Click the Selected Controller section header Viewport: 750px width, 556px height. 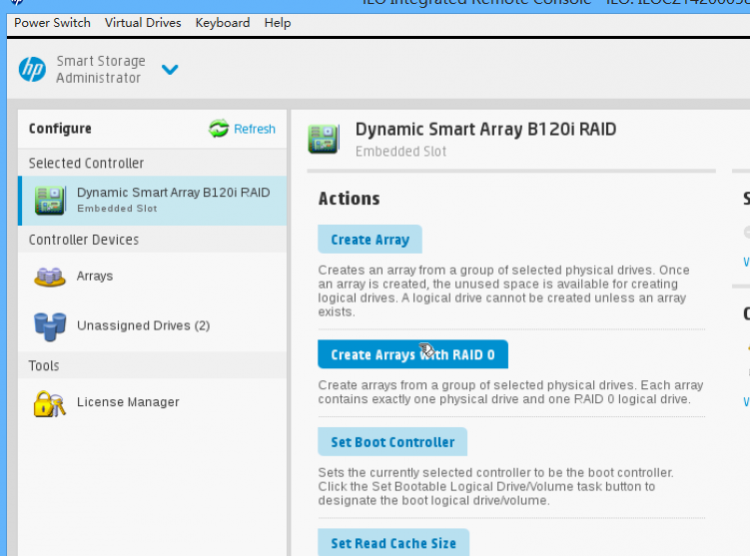86,163
